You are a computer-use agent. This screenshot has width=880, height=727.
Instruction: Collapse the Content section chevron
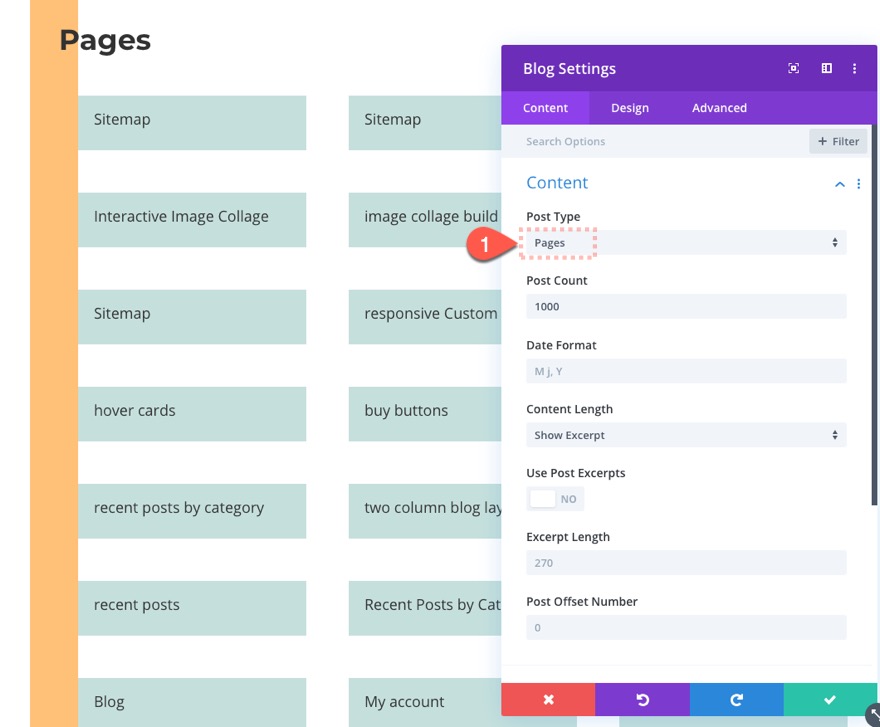[840, 183]
